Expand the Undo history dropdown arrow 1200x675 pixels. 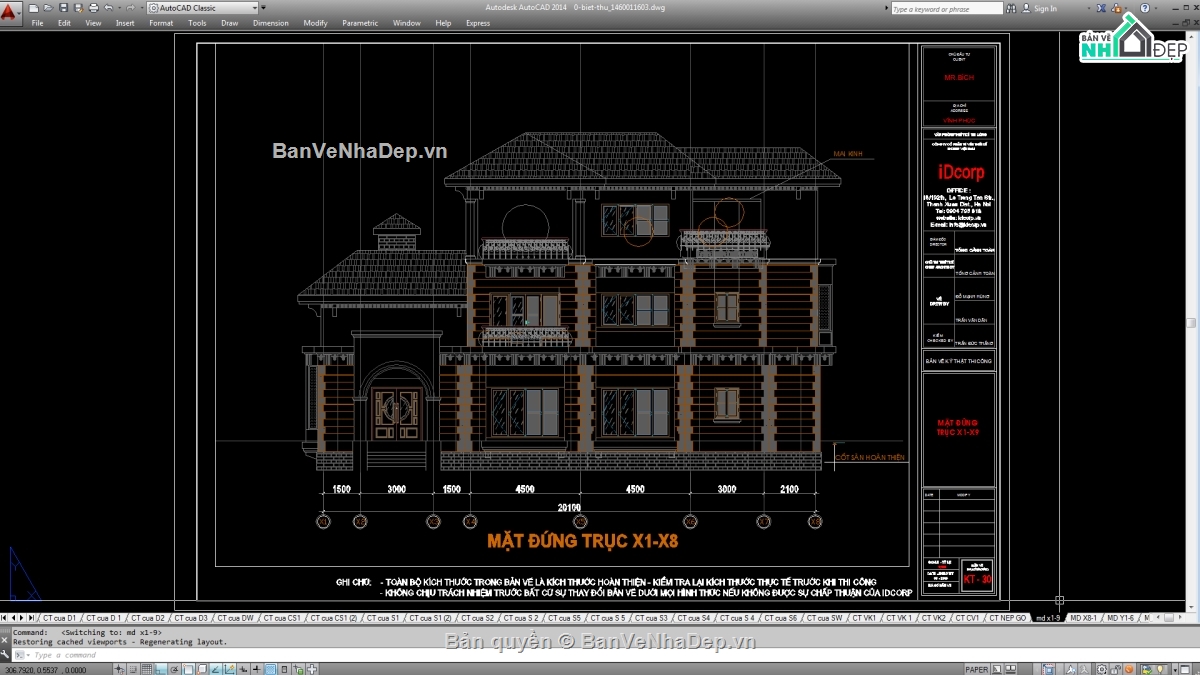[119, 8]
